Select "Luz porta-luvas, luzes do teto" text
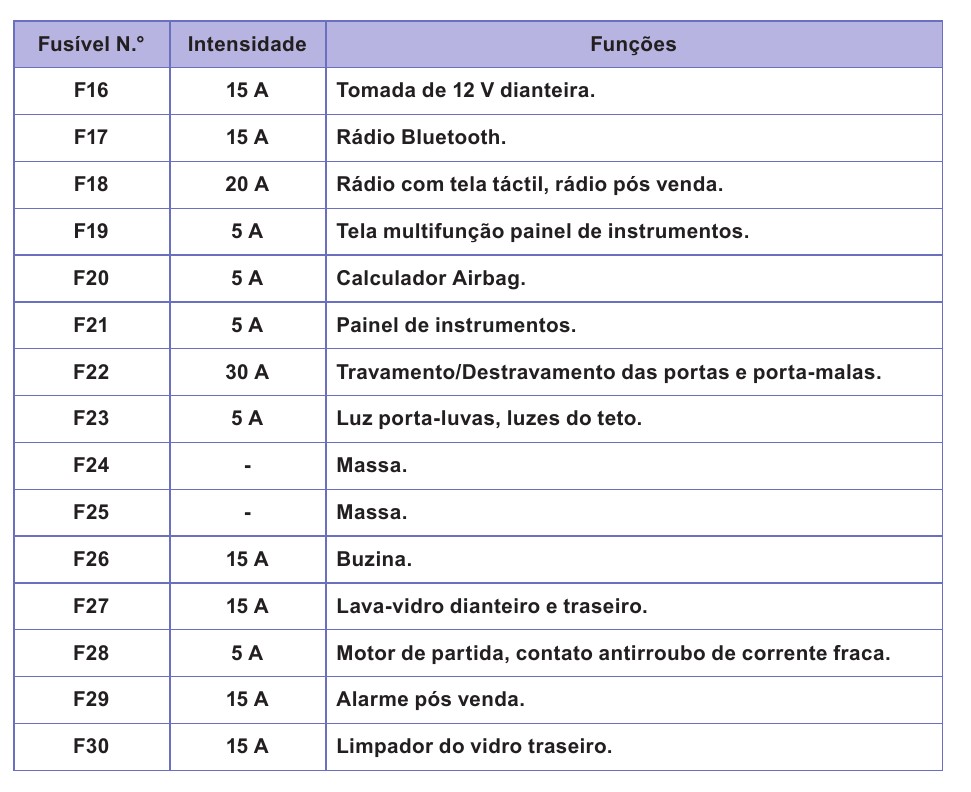The image size is (971, 792). (x=489, y=419)
